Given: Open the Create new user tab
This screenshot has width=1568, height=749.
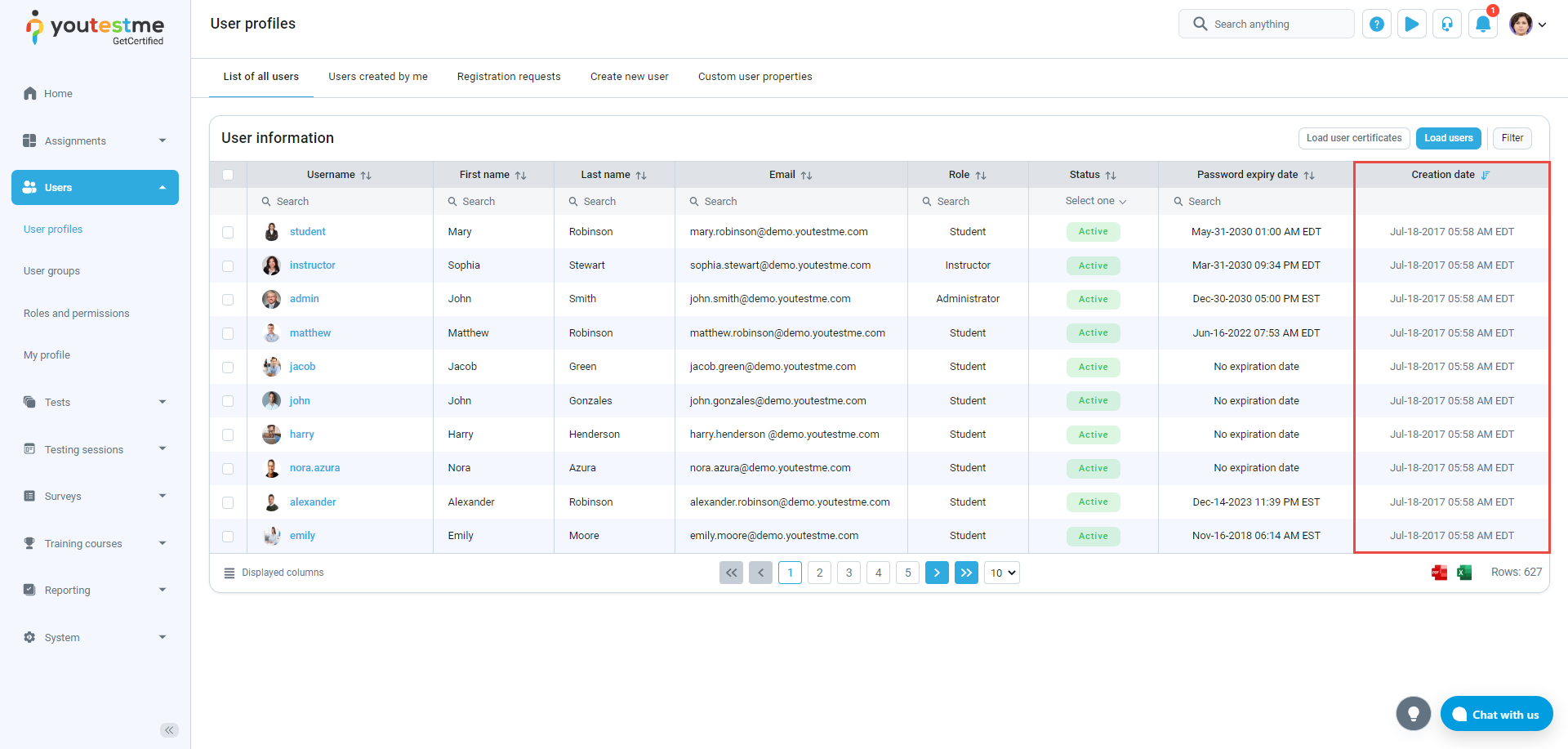Looking at the screenshot, I should click(629, 77).
